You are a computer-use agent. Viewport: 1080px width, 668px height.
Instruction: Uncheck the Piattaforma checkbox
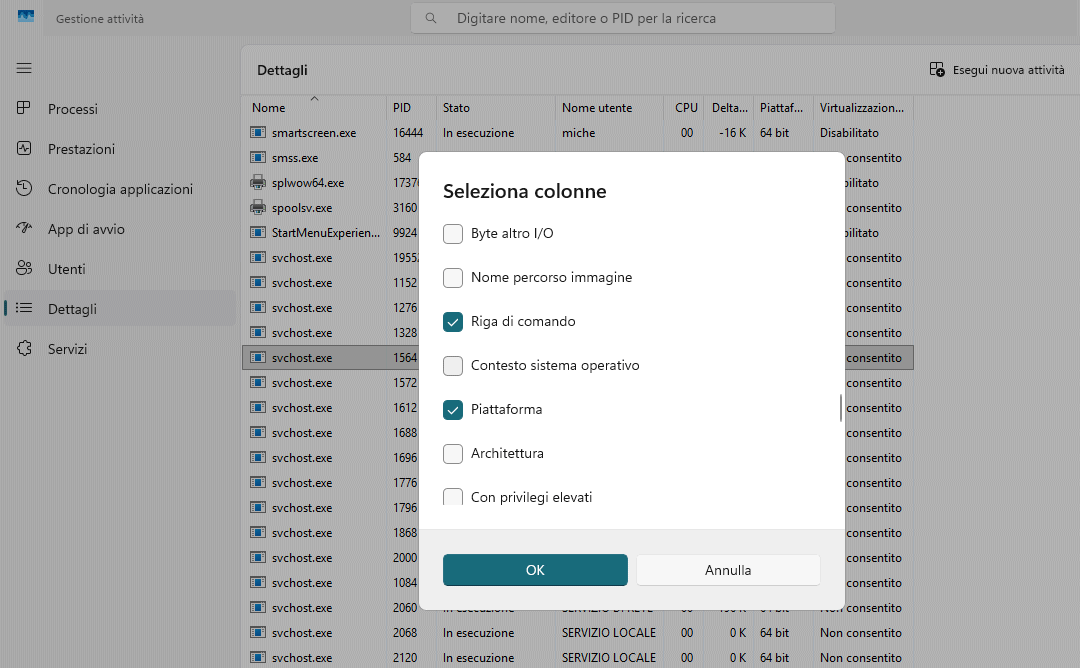pyautogui.click(x=453, y=410)
